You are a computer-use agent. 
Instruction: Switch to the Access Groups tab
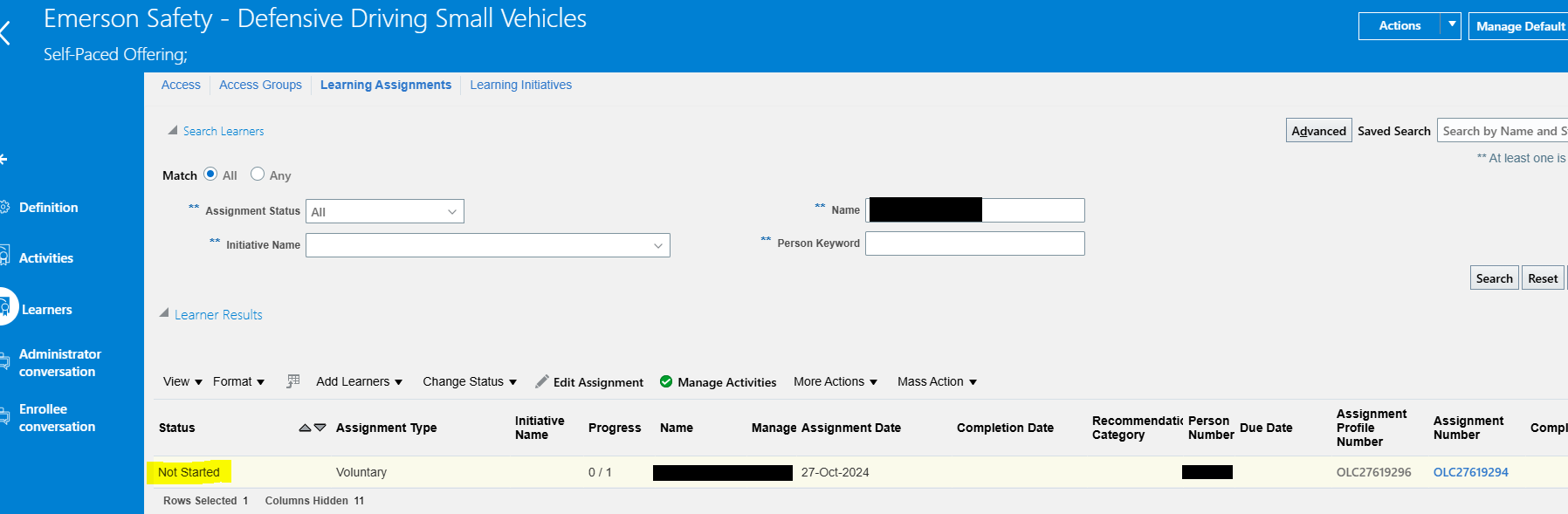[260, 85]
